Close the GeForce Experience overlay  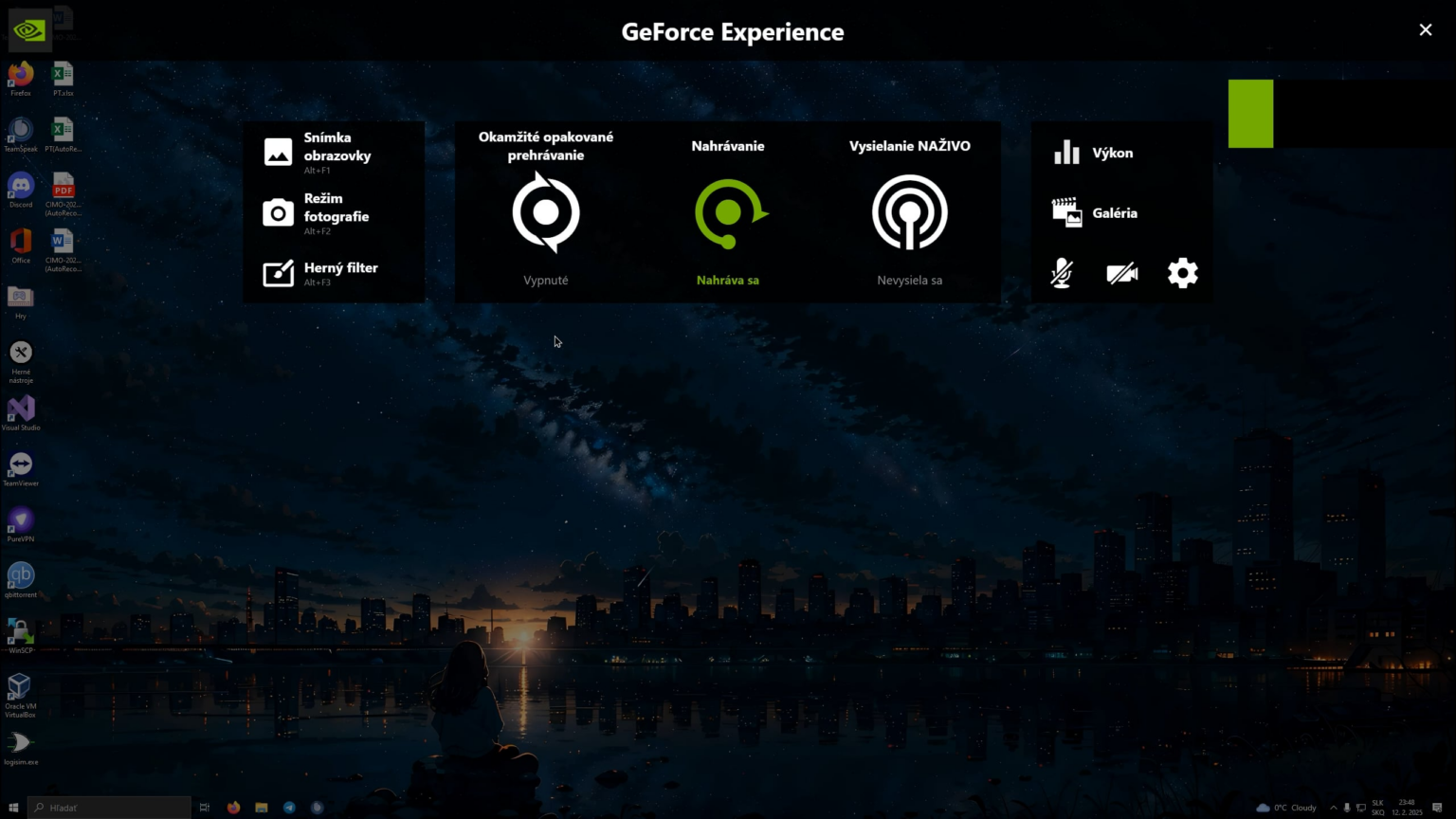tap(1425, 30)
